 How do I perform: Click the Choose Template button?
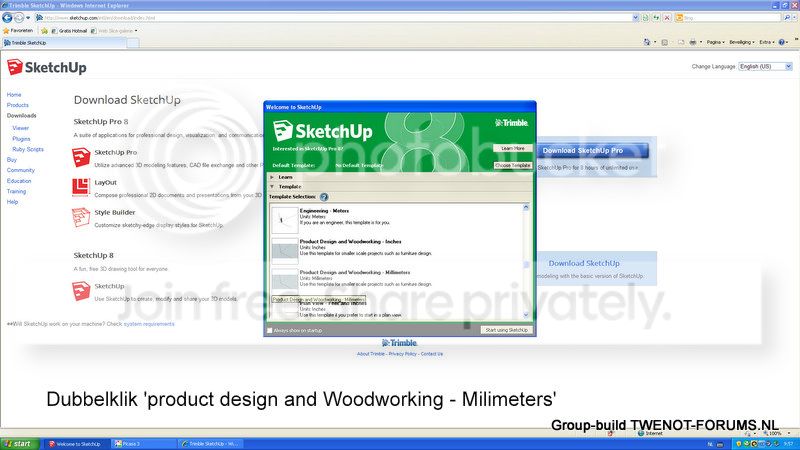(x=513, y=165)
